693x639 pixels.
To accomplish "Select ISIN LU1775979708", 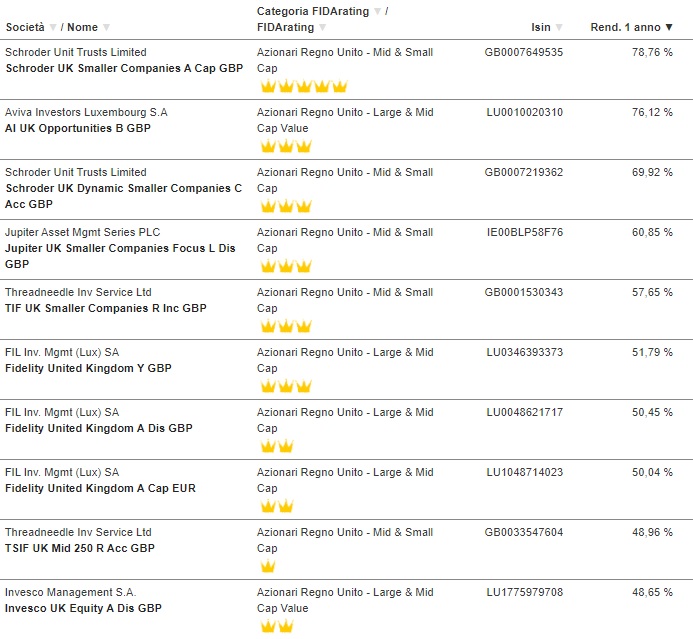I will point(525,593).
